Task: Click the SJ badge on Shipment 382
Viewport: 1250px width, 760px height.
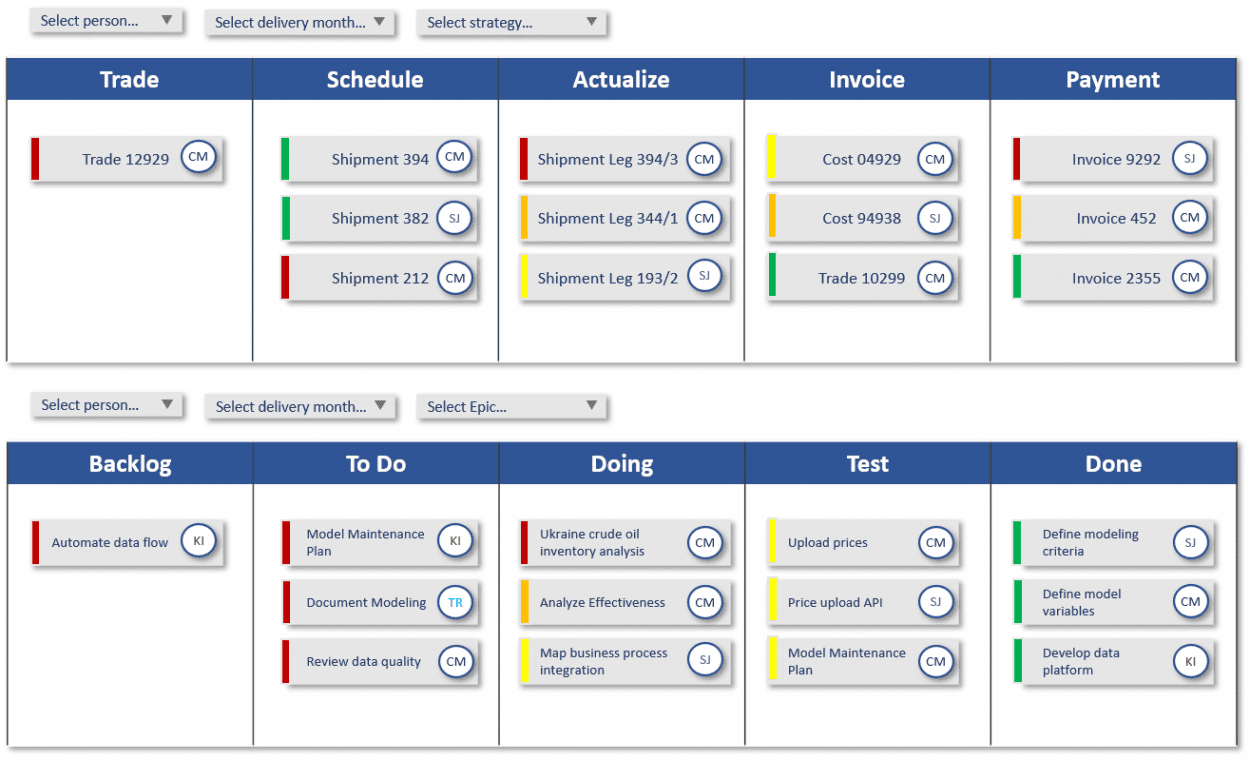Action: 457,218
